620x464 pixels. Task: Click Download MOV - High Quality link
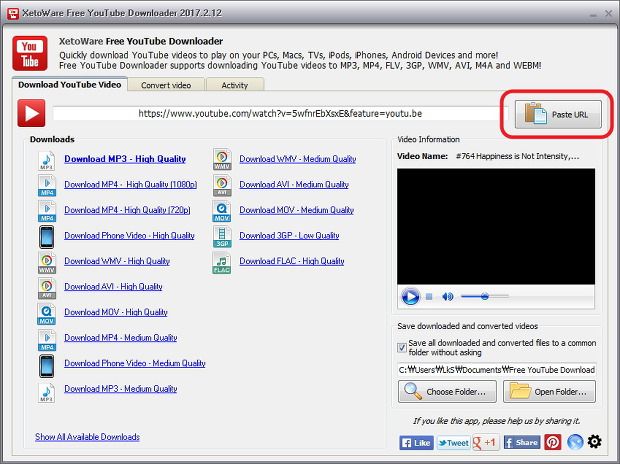(116, 312)
